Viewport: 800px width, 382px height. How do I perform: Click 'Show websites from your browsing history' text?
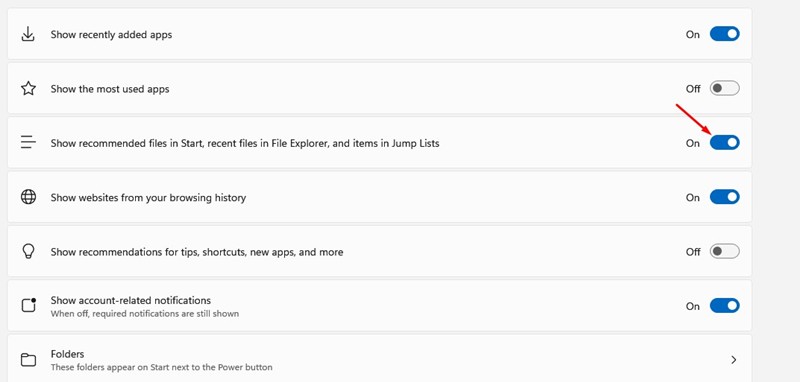[148, 197]
